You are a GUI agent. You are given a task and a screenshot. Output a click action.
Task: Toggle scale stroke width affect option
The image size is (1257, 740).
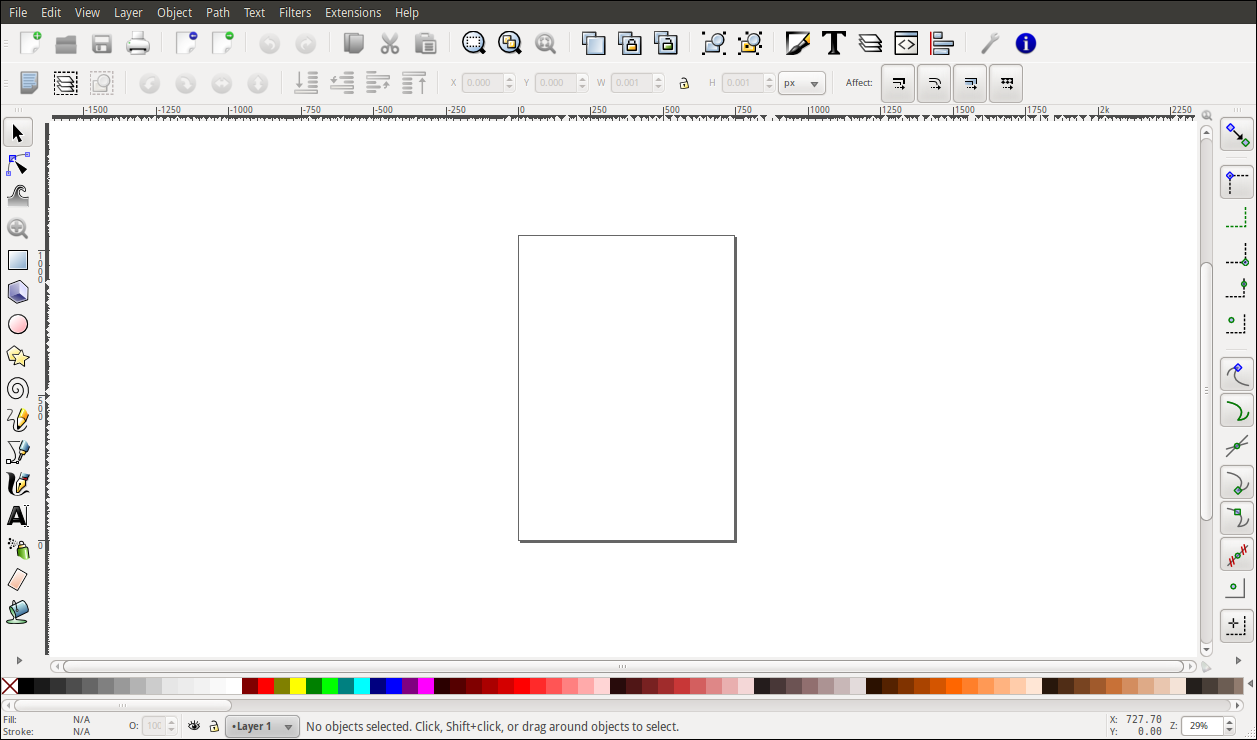[x=898, y=83]
